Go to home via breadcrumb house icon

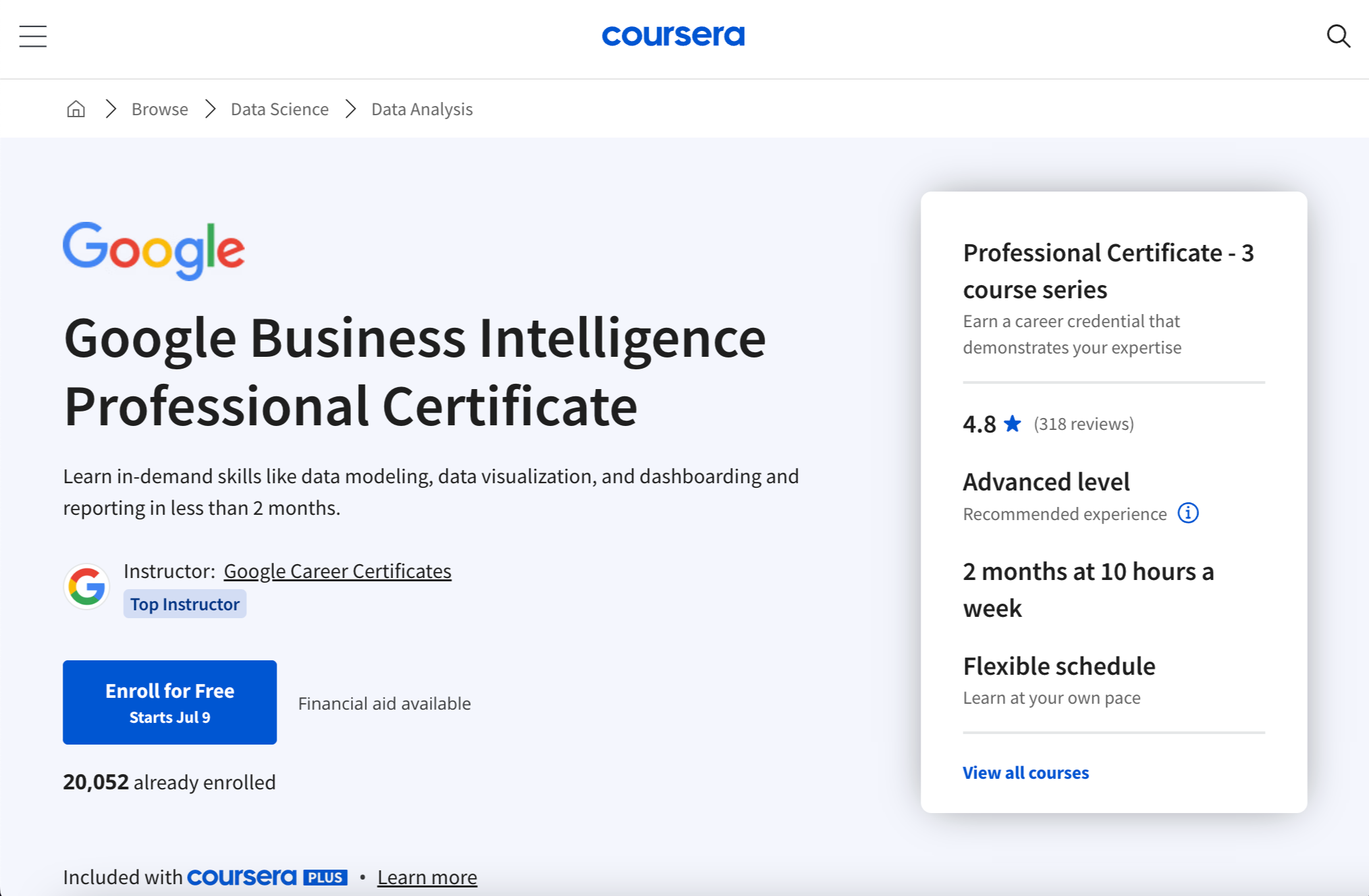(76, 109)
